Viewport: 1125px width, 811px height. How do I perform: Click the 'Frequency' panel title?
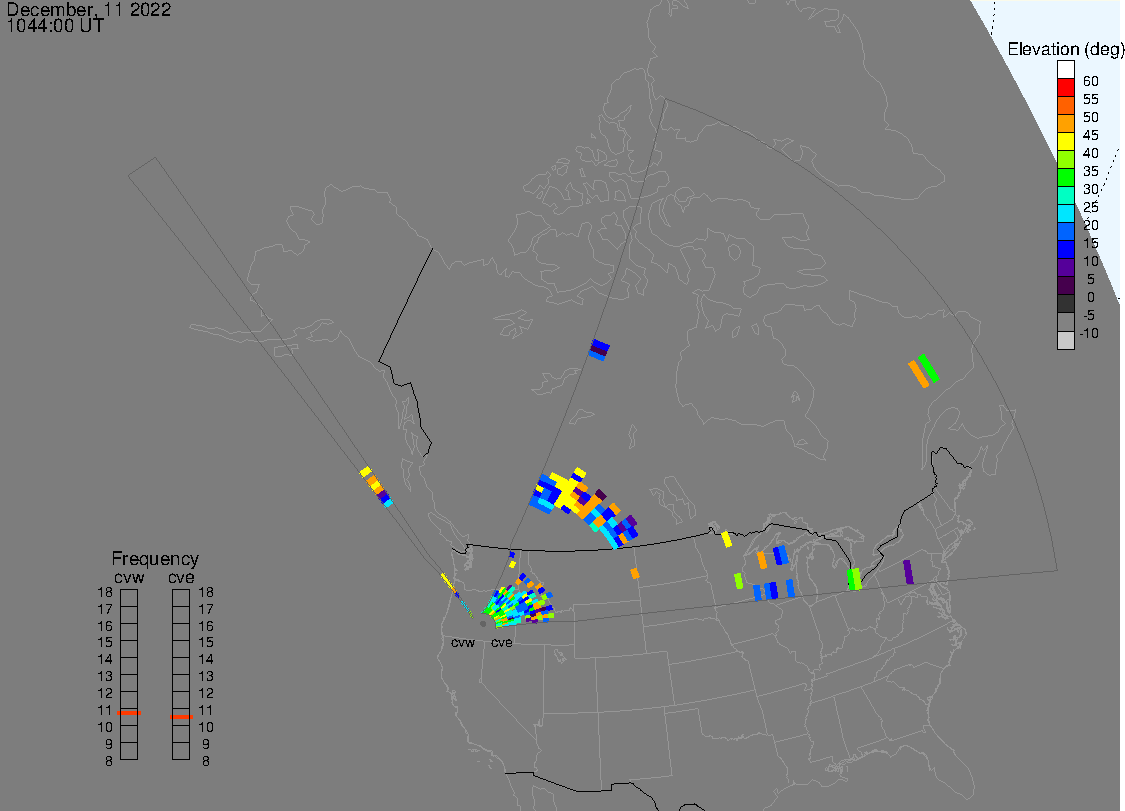point(155,558)
